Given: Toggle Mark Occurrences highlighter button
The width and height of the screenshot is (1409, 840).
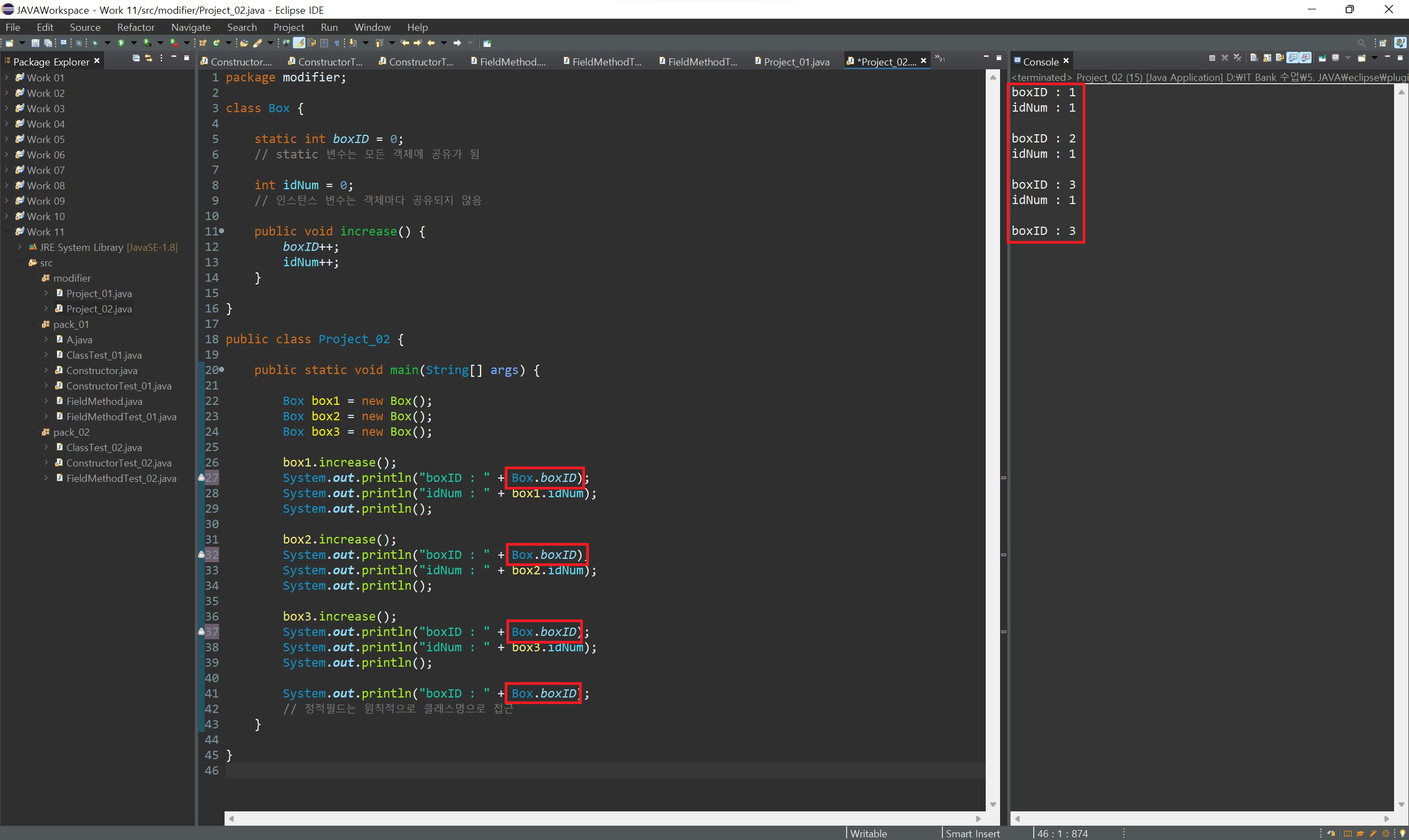Looking at the screenshot, I should tap(299, 43).
